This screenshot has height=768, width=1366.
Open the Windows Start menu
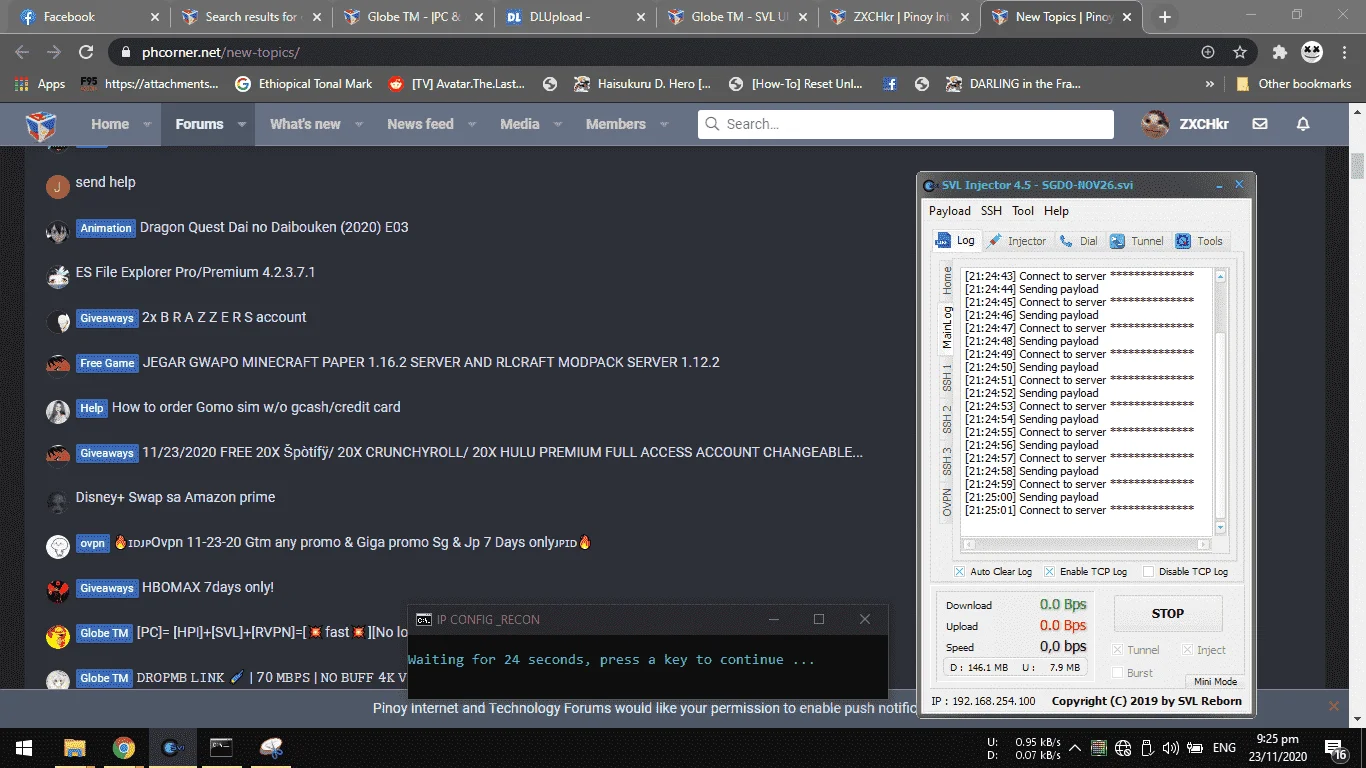click(x=23, y=748)
